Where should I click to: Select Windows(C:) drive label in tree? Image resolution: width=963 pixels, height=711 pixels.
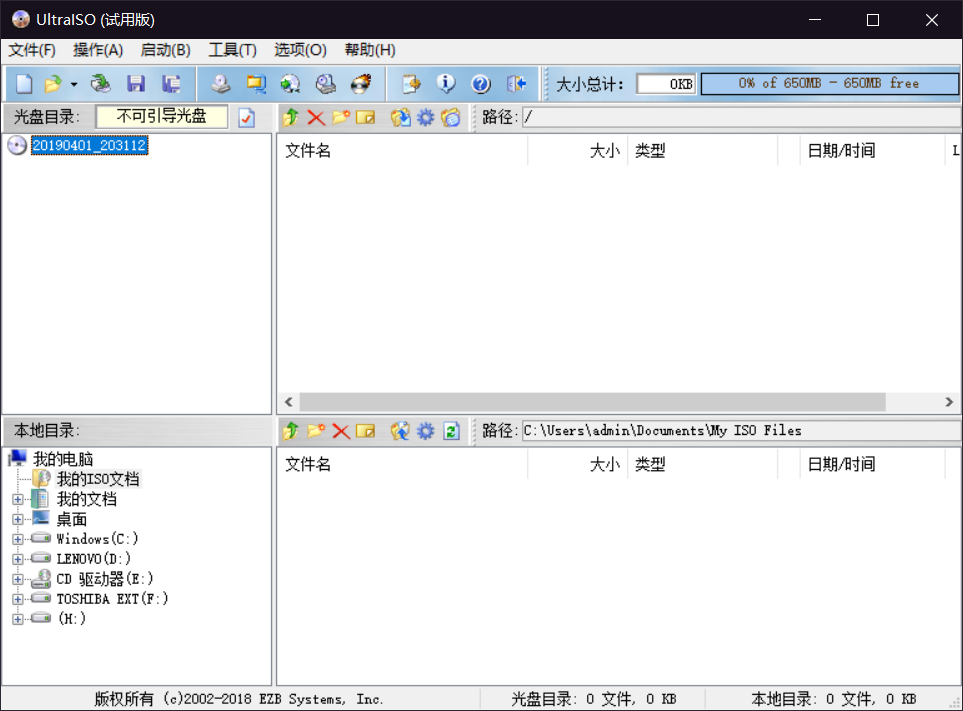click(97, 539)
